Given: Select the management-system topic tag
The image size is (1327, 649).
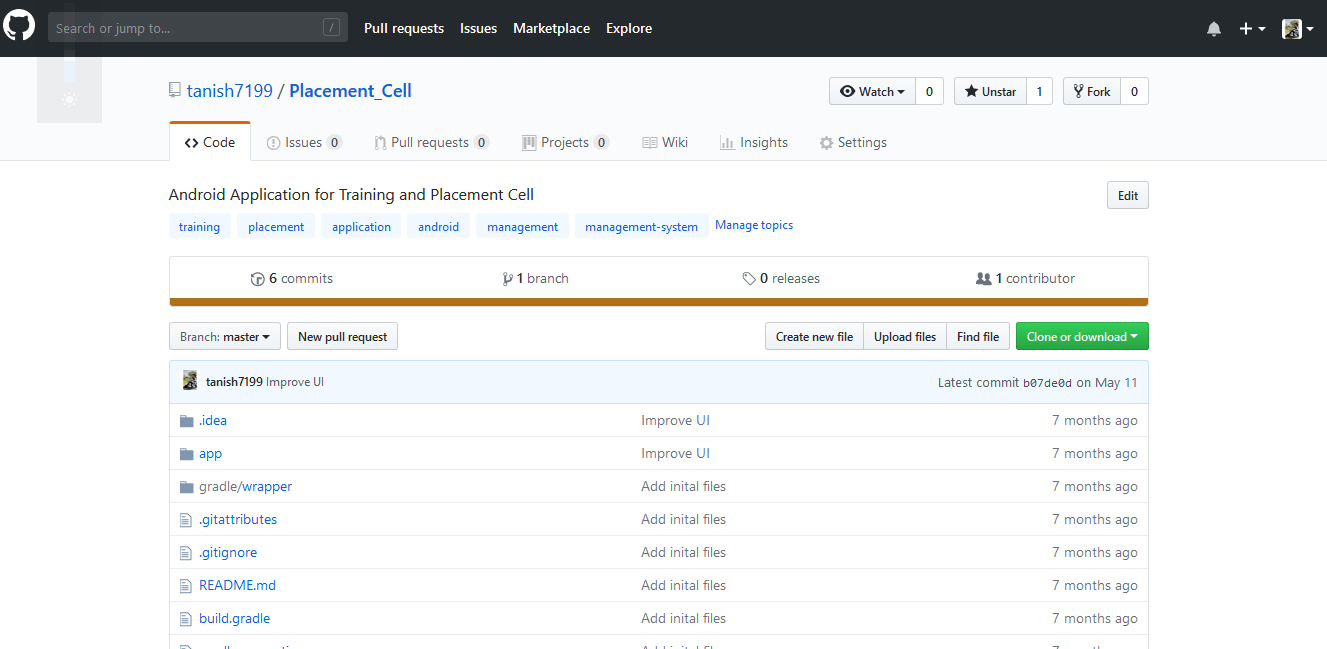Looking at the screenshot, I should click(x=641, y=226).
